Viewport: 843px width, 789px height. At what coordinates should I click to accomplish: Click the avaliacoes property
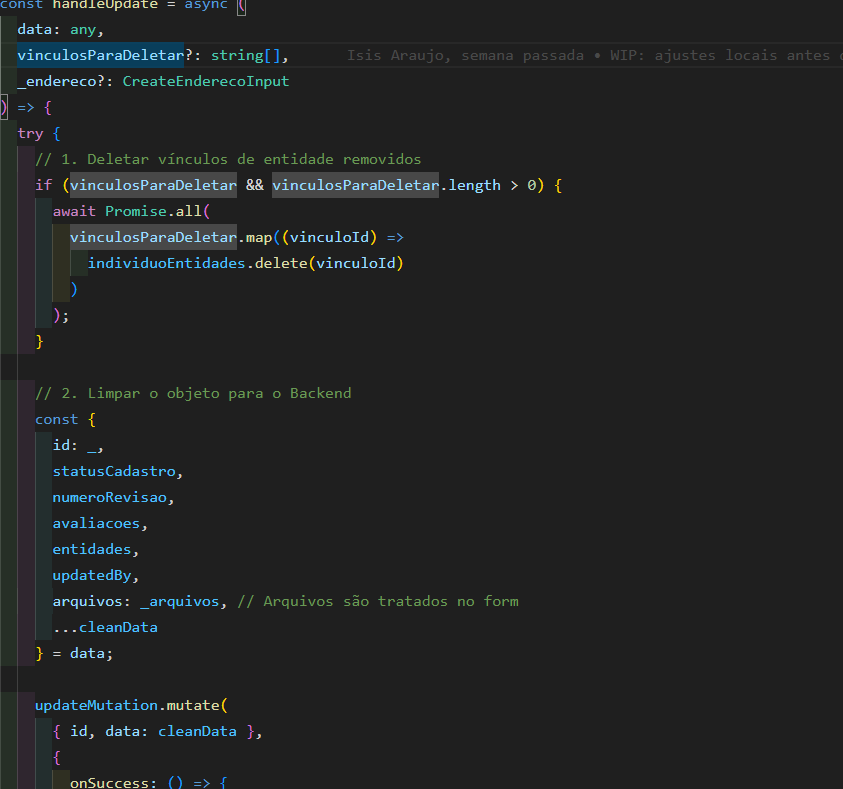[x=99, y=523]
